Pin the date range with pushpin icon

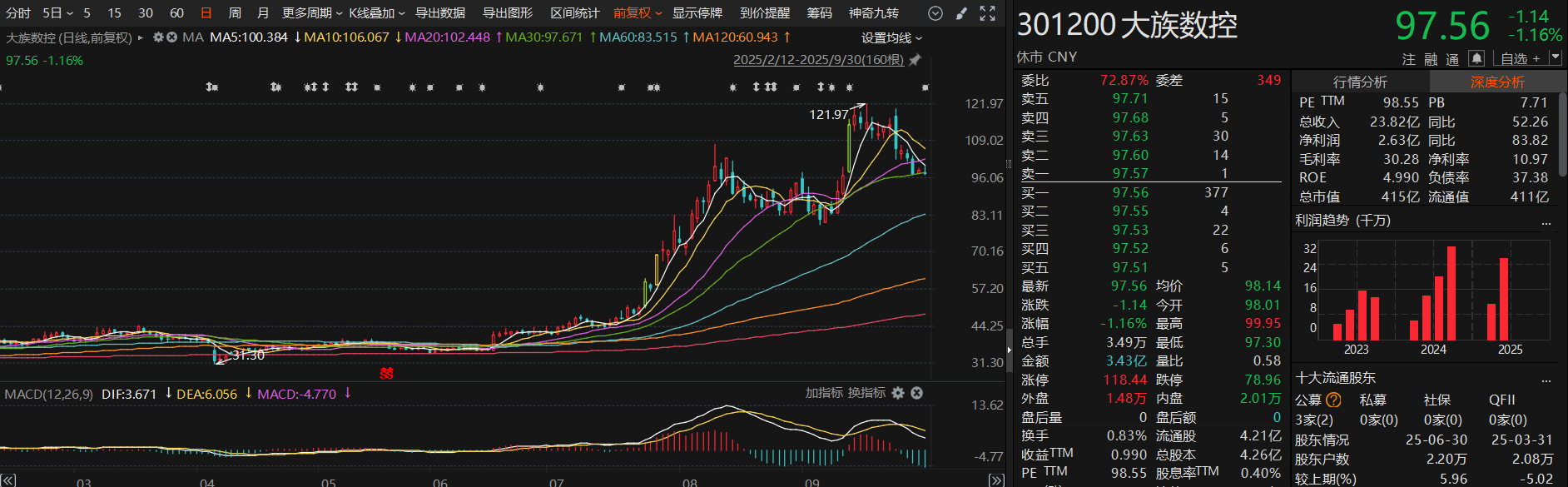pyautogui.click(x=915, y=60)
